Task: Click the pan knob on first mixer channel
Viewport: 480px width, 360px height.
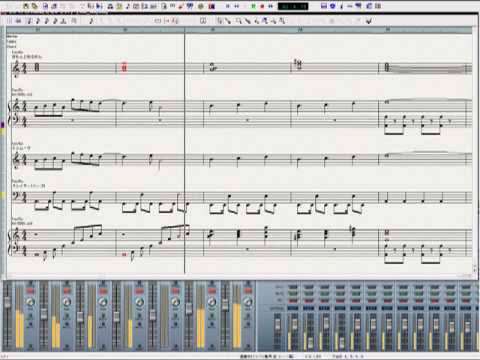Action: tap(30, 302)
